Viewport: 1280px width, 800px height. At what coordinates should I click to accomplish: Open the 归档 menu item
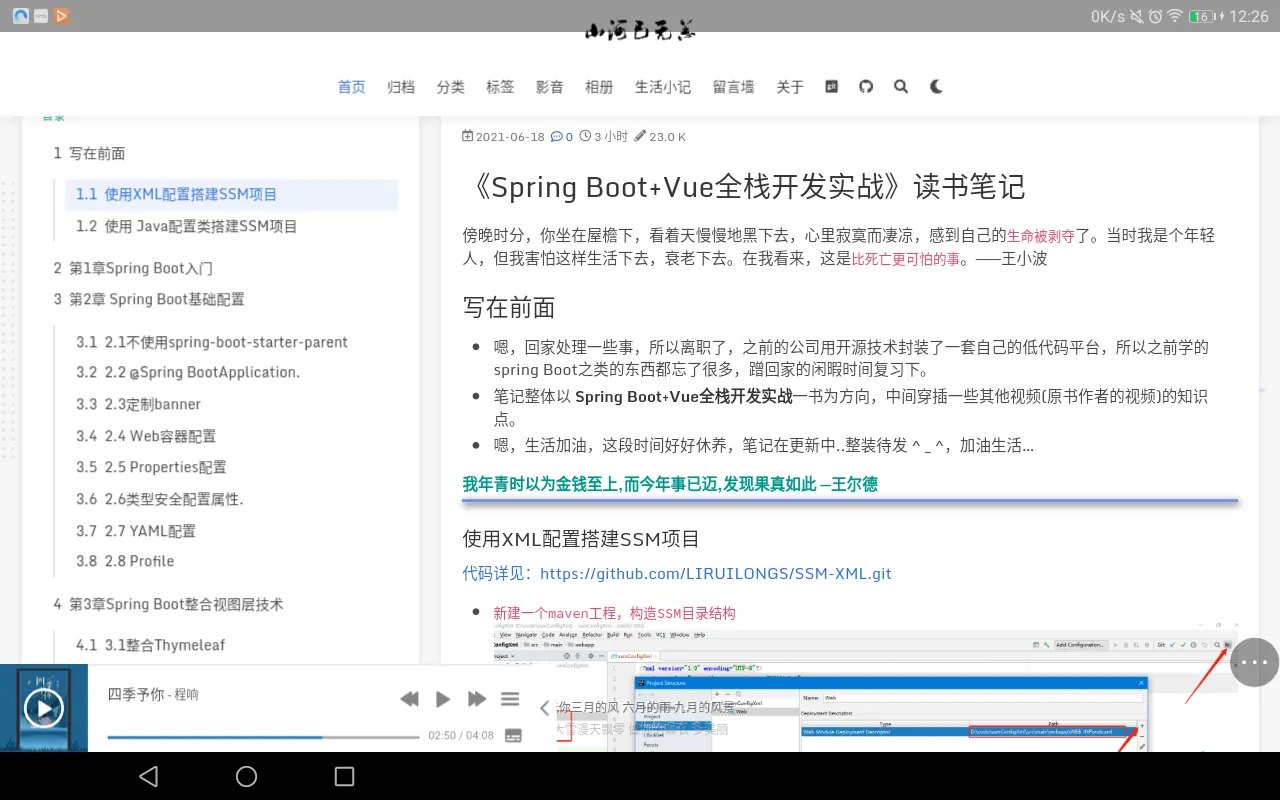pos(401,87)
